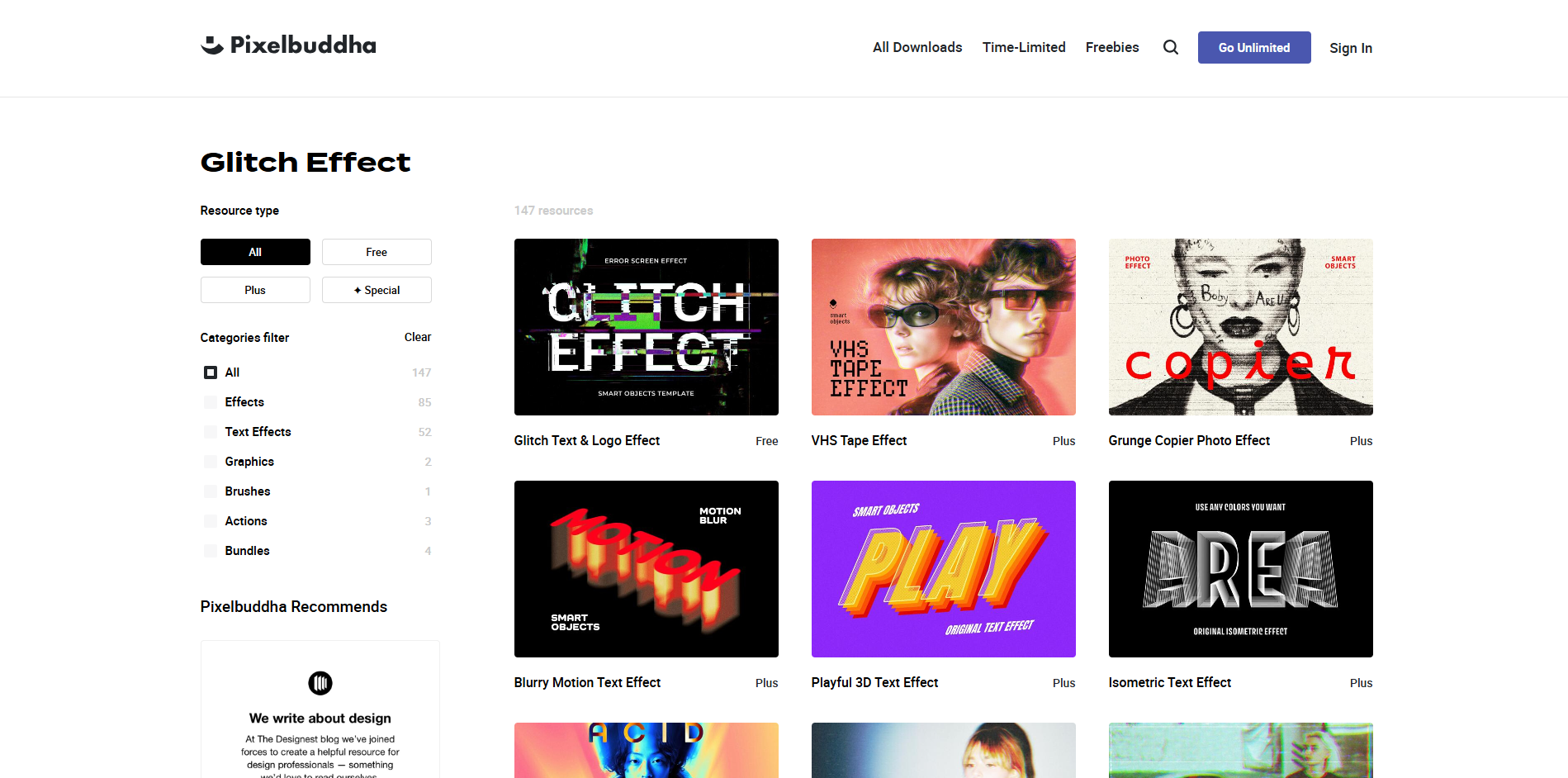Viewport: 1568px width, 778px height.
Task: Select the Bundles category filter
Action: [x=210, y=551]
